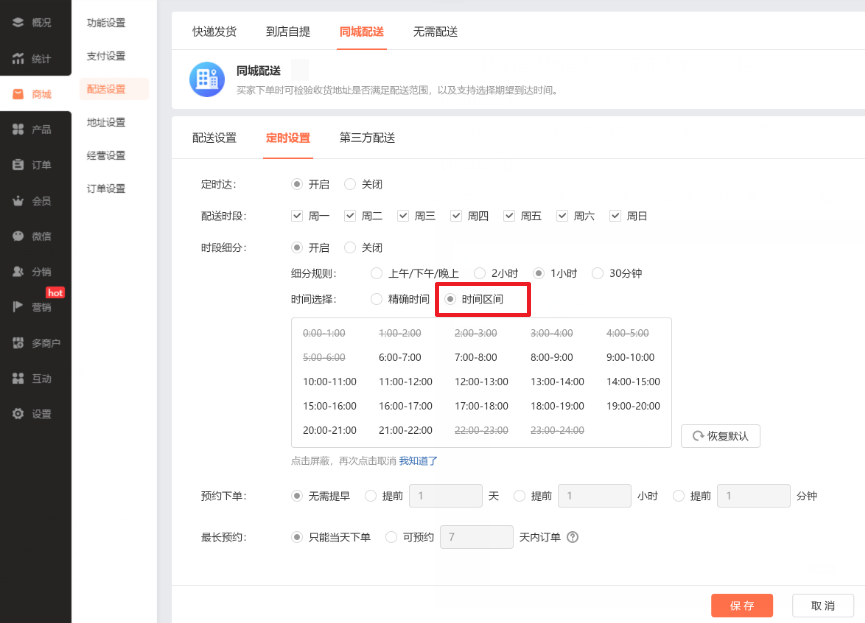Click the minutes-in-advance input field

(754, 496)
